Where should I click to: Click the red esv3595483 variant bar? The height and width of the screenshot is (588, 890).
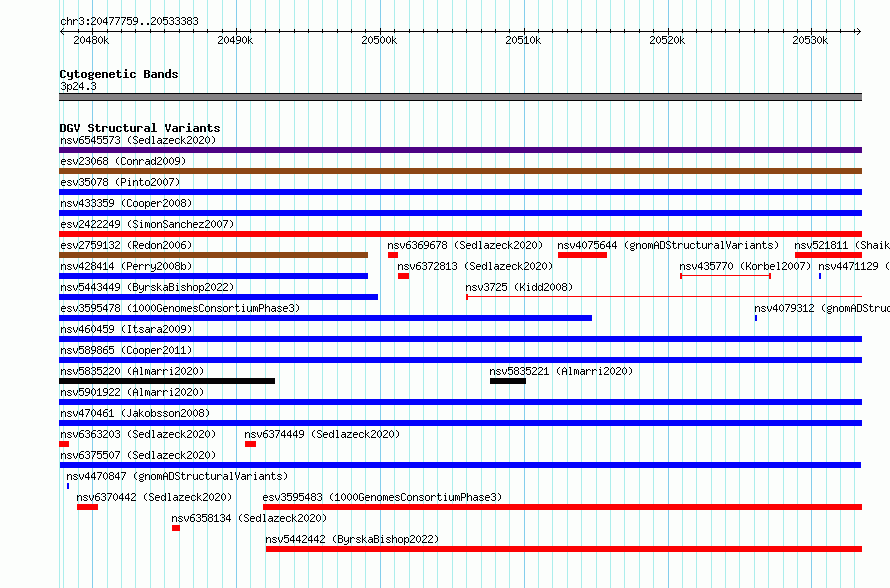pos(562,507)
